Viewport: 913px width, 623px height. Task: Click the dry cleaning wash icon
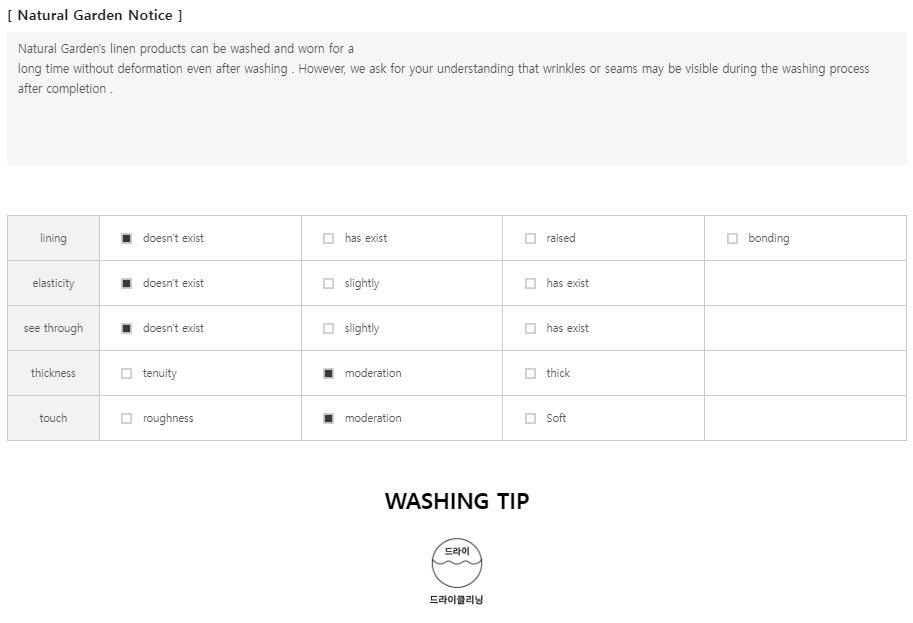tap(456, 564)
